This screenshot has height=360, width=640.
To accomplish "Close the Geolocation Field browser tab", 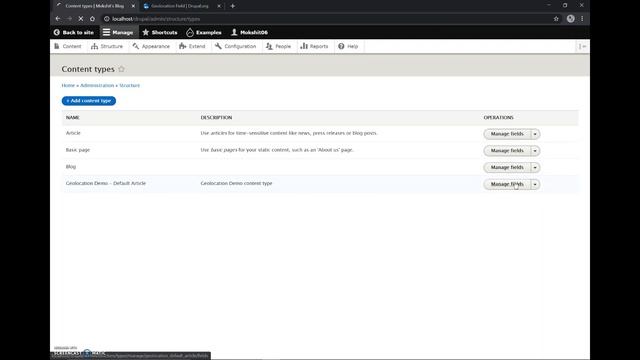I will coord(219,6).
